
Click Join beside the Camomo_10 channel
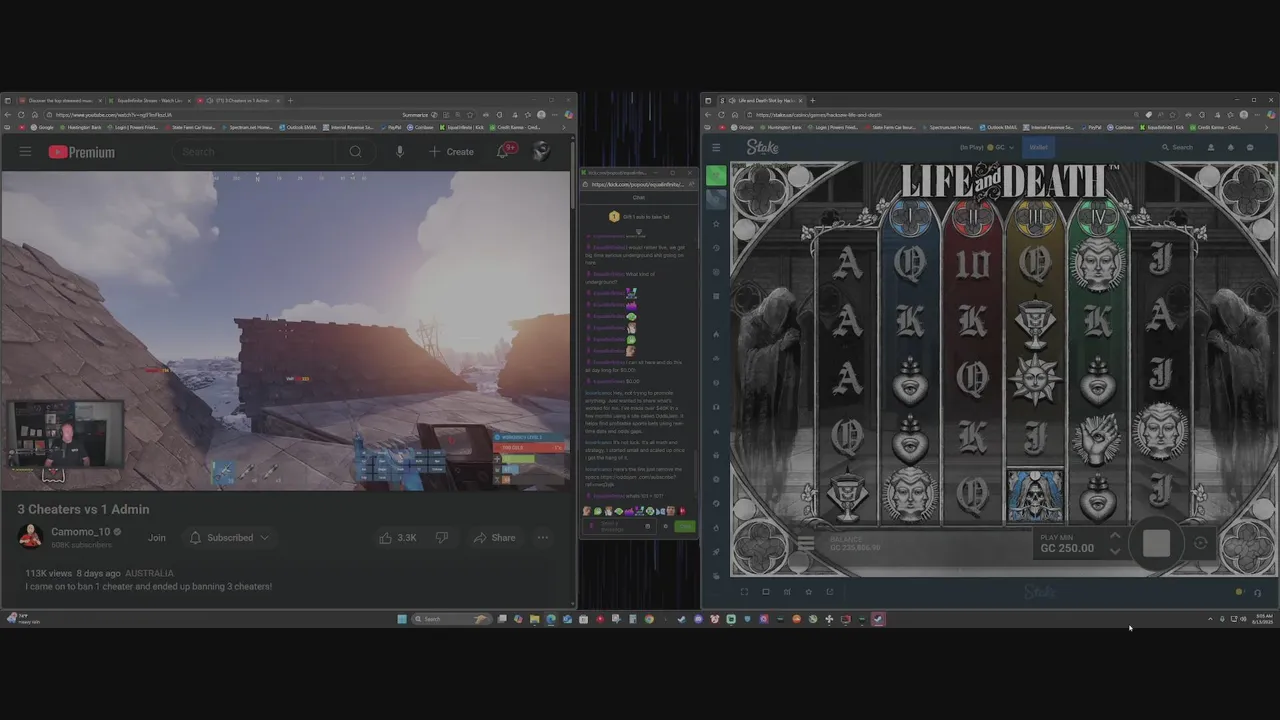(x=157, y=538)
